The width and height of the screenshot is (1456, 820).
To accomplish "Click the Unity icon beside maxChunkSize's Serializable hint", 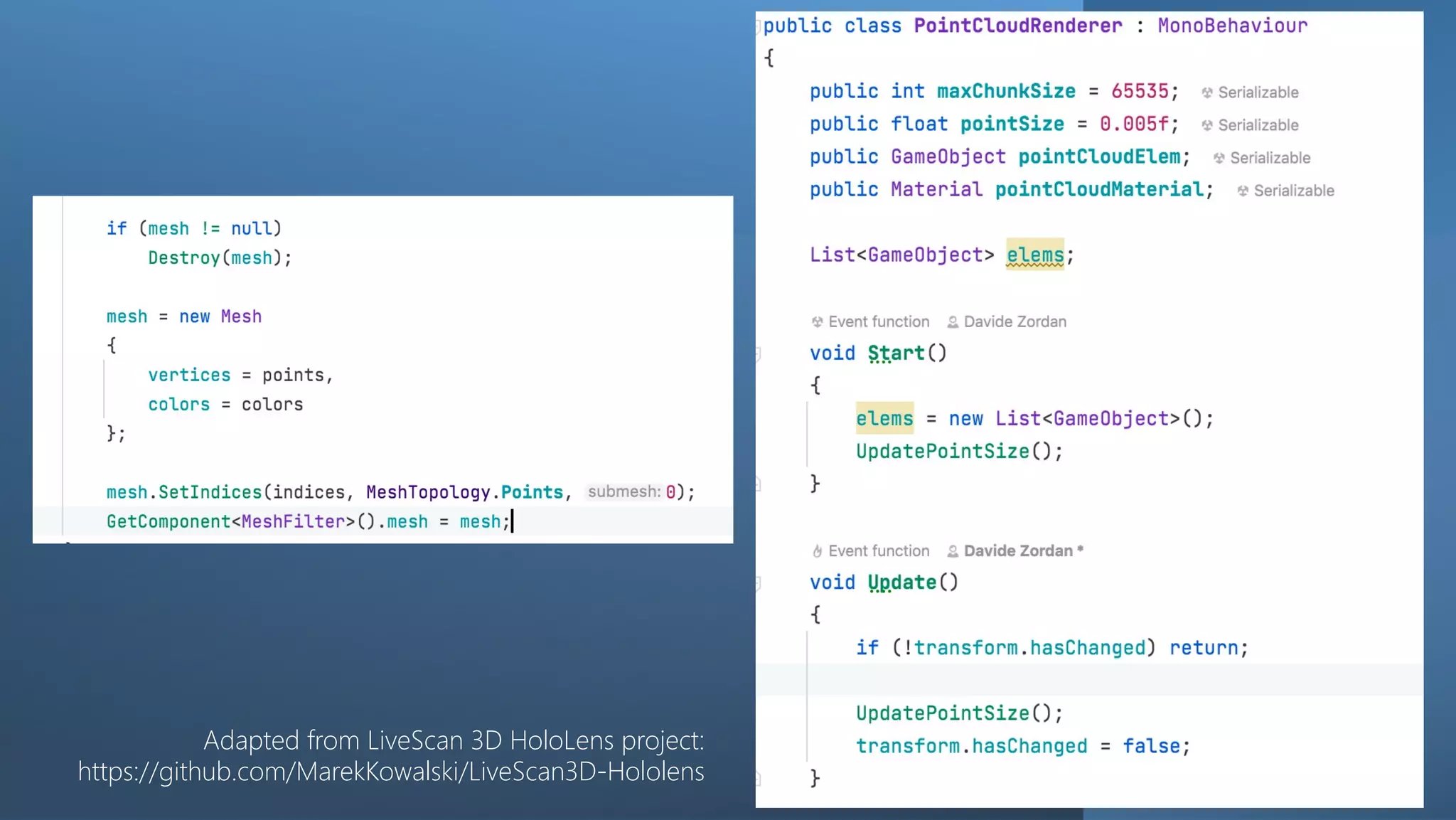I will [x=1206, y=92].
